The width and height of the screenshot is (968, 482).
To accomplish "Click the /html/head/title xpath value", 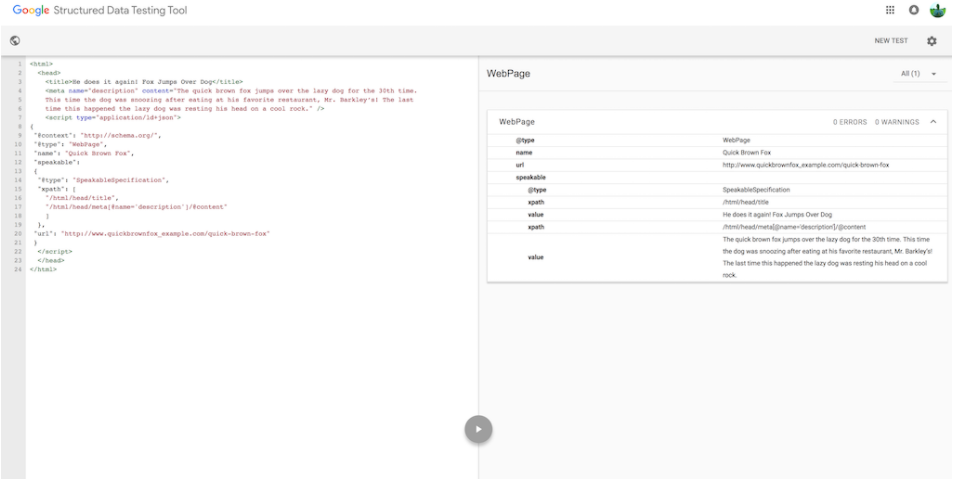I will tap(745, 202).
